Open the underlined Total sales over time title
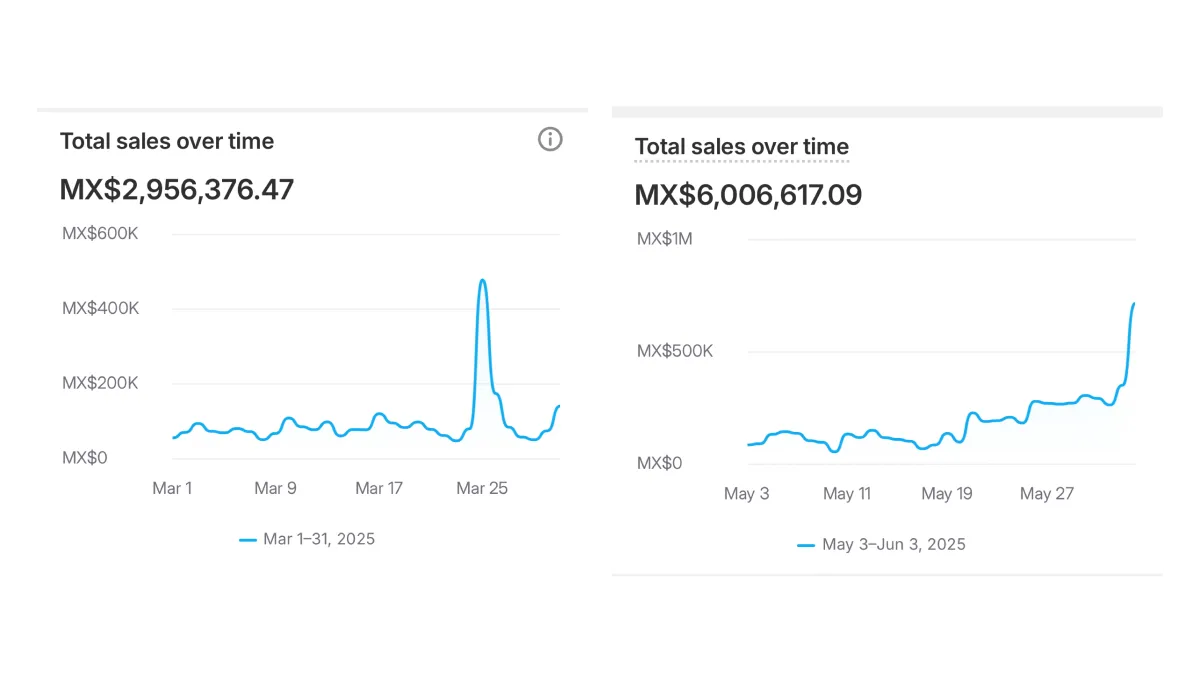This screenshot has width=1200, height=675. [741, 148]
